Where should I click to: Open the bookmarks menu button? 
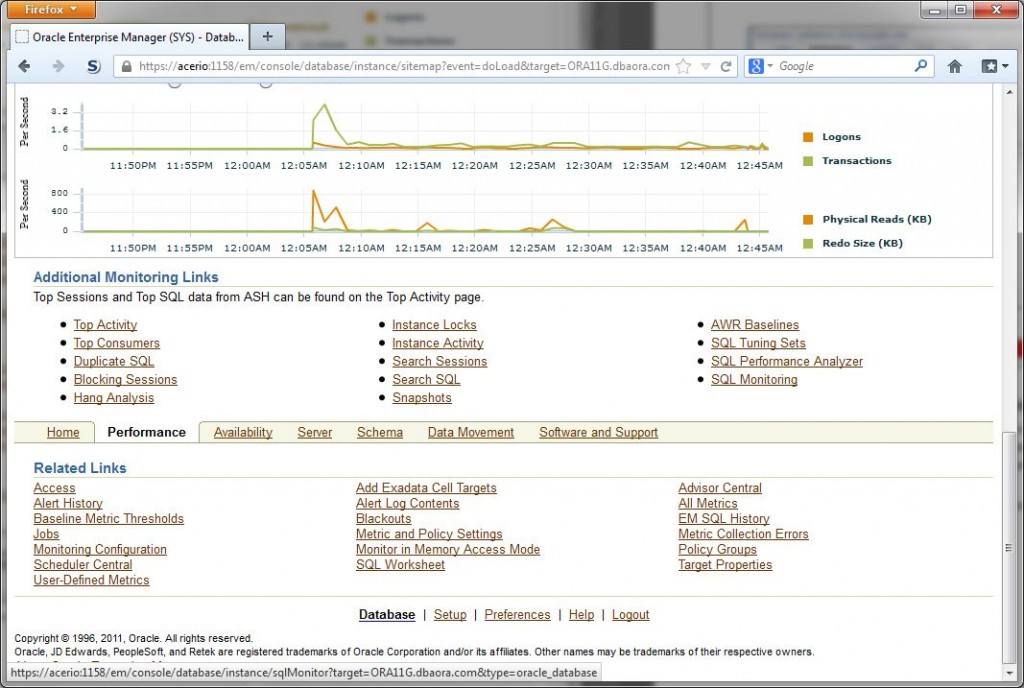tap(995, 66)
